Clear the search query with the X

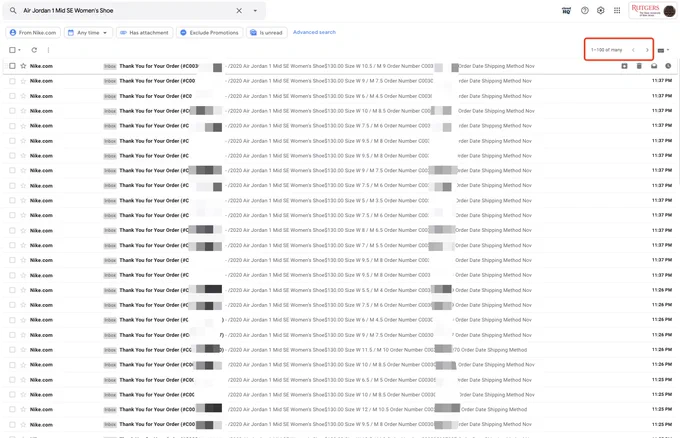point(239,10)
